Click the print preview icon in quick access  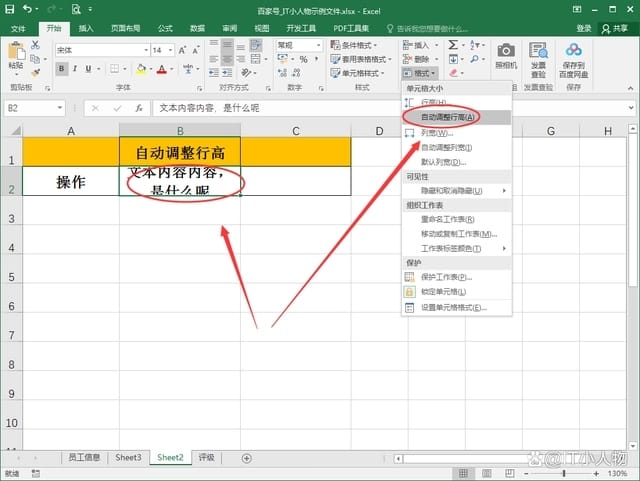click(x=76, y=9)
